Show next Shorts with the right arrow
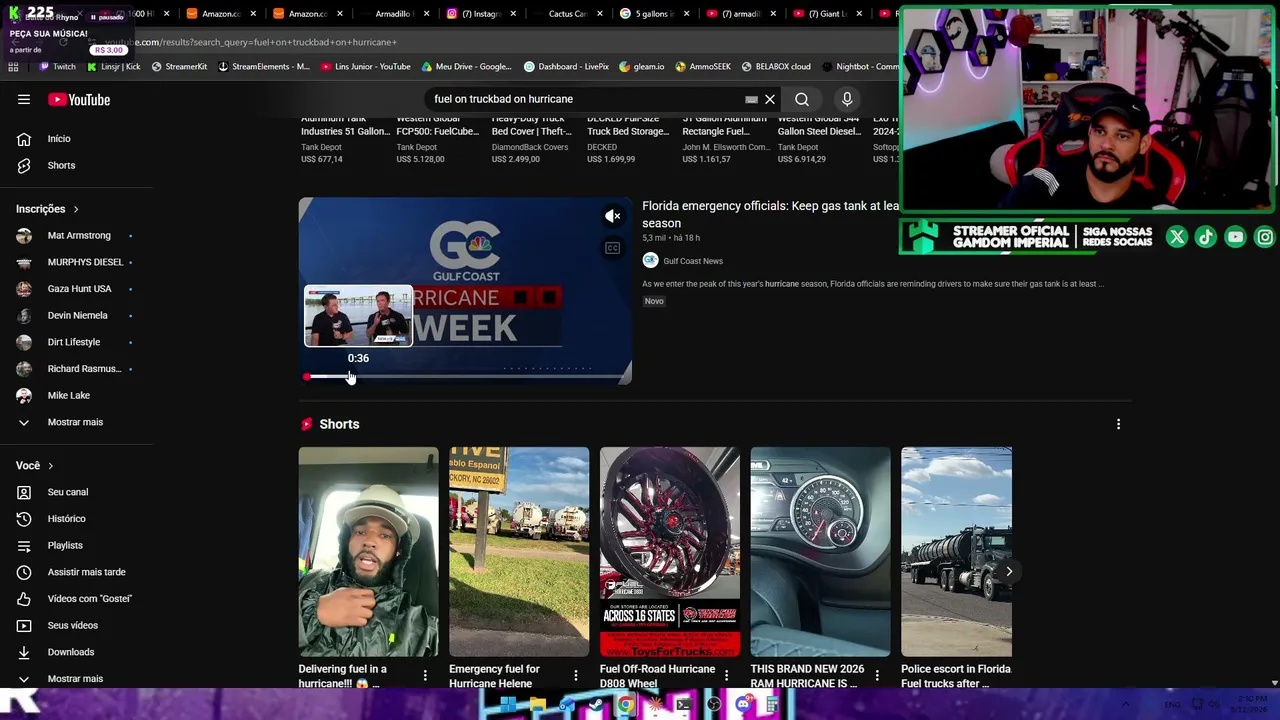1280x720 pixels. pos(1008,572)
